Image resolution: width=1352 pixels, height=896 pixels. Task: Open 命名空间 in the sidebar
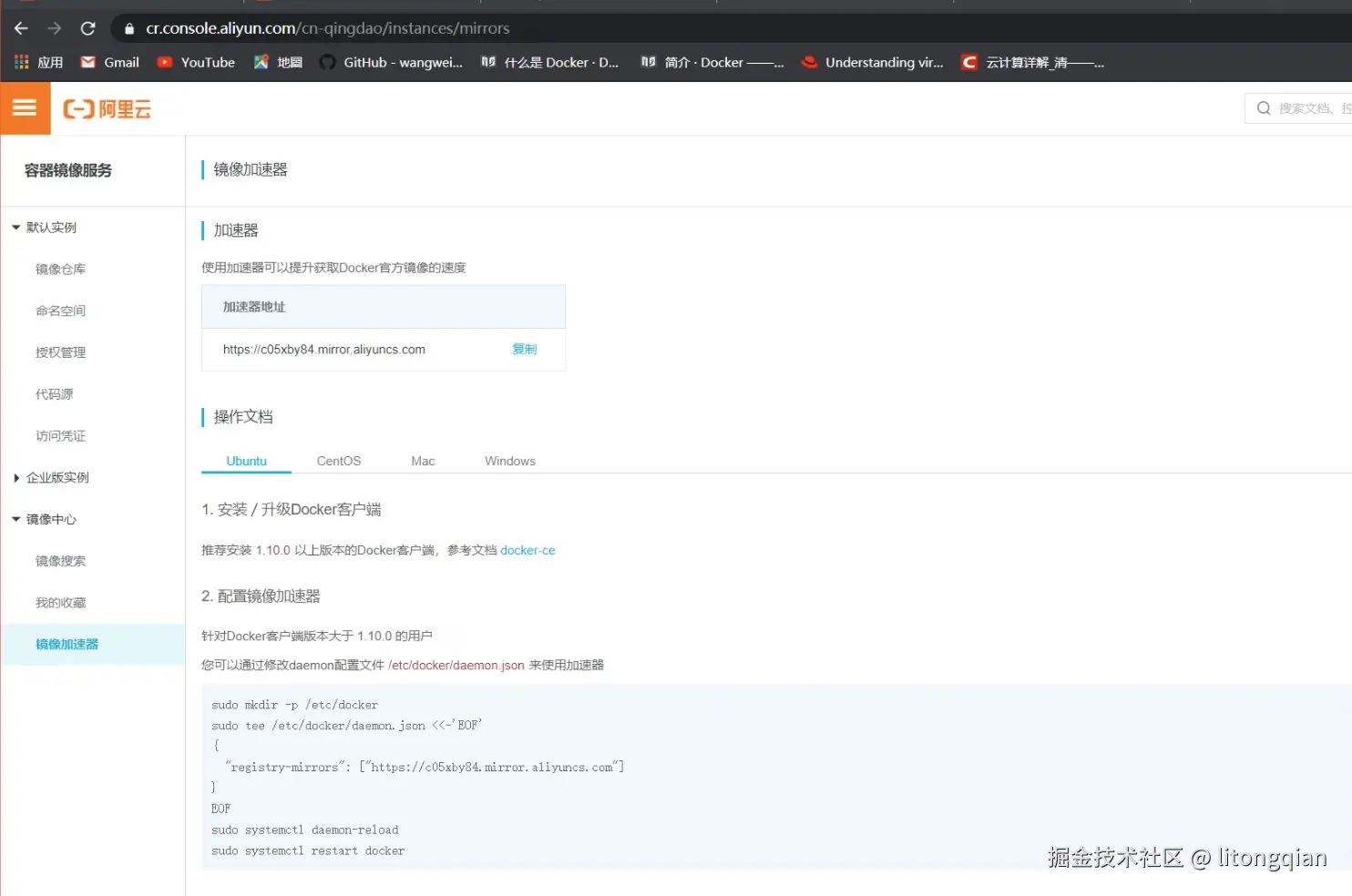click(60, 311)
